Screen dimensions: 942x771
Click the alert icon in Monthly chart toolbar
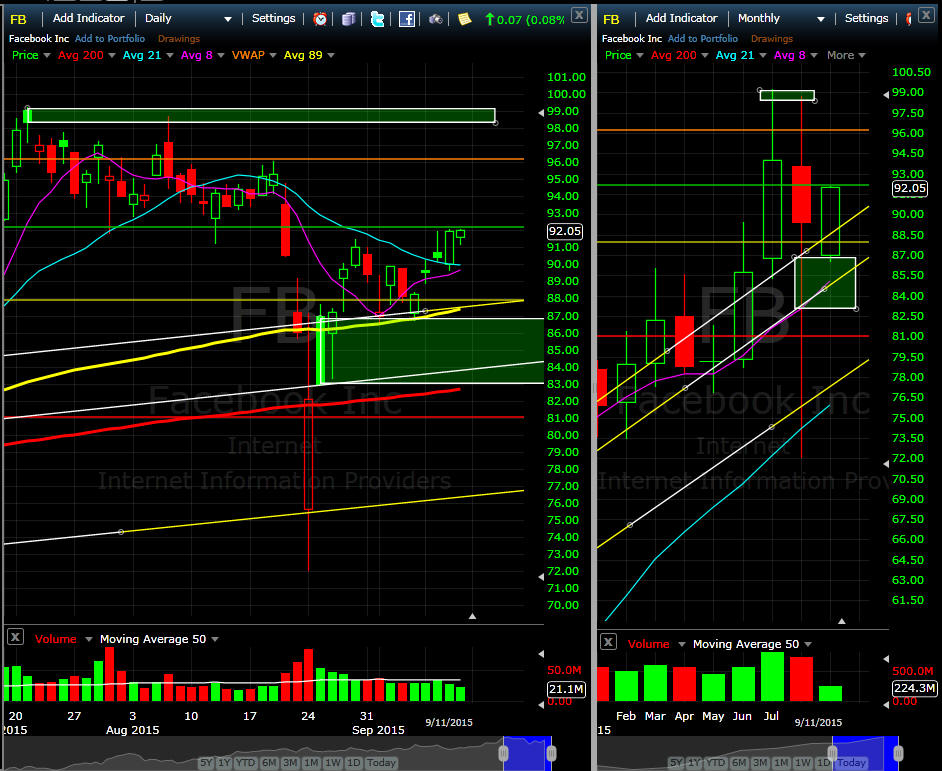pyautogui.click(x=908, y=19)
